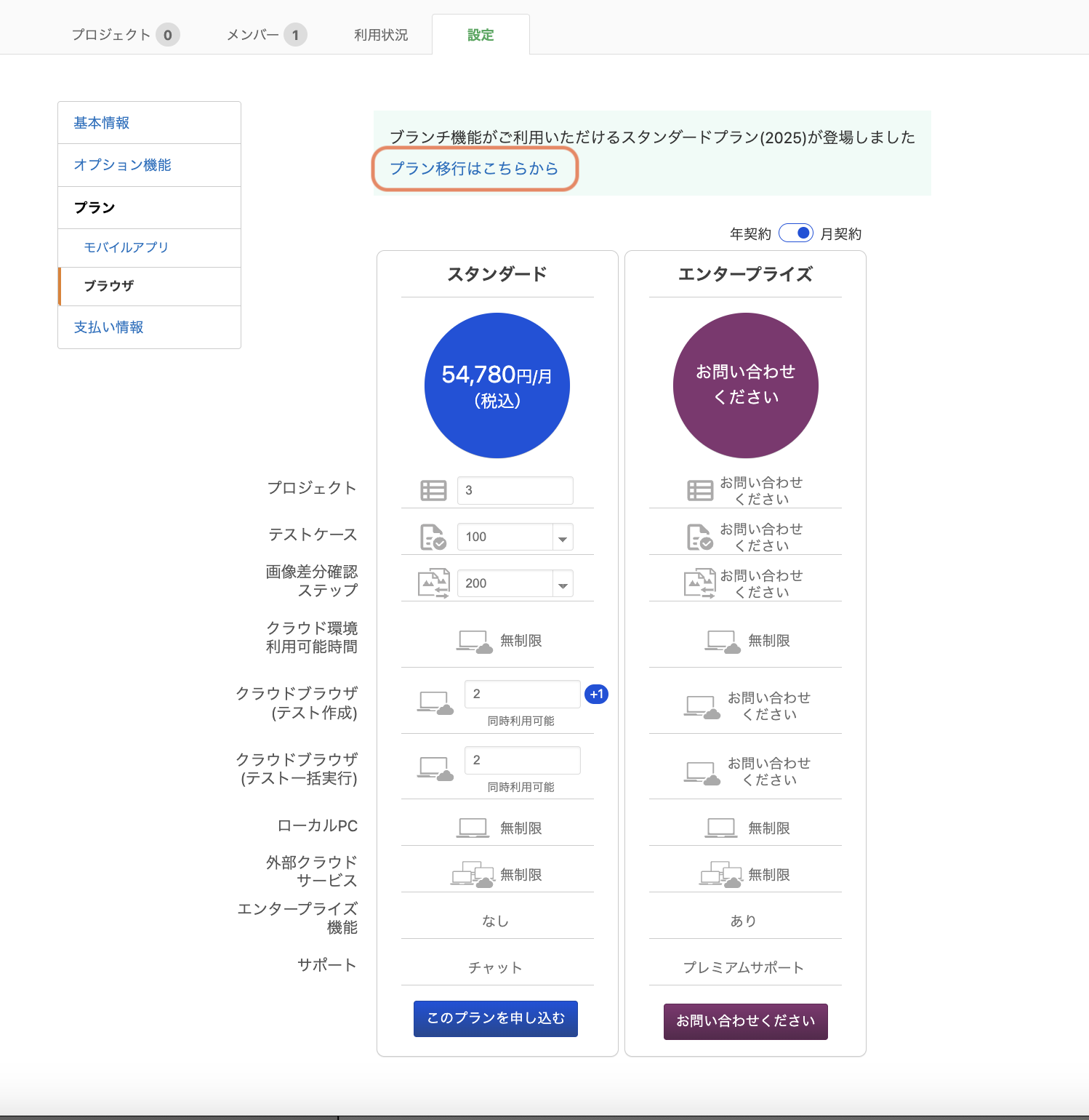The image size is (1089, 1120).
Task: Click Standard external cloud service icon
Action: coord(473,875)
